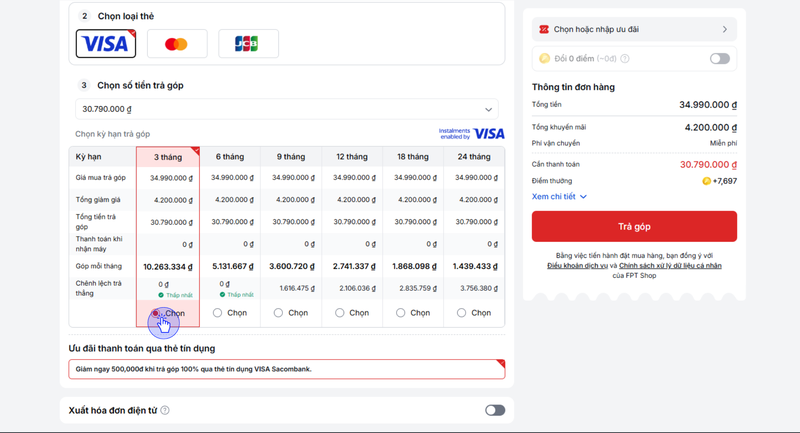Click the voucher icon beside Chọn hoặc nhập ưu đãi
The image size is (800, 433).
pyautogui.click(x=544, y=30)
